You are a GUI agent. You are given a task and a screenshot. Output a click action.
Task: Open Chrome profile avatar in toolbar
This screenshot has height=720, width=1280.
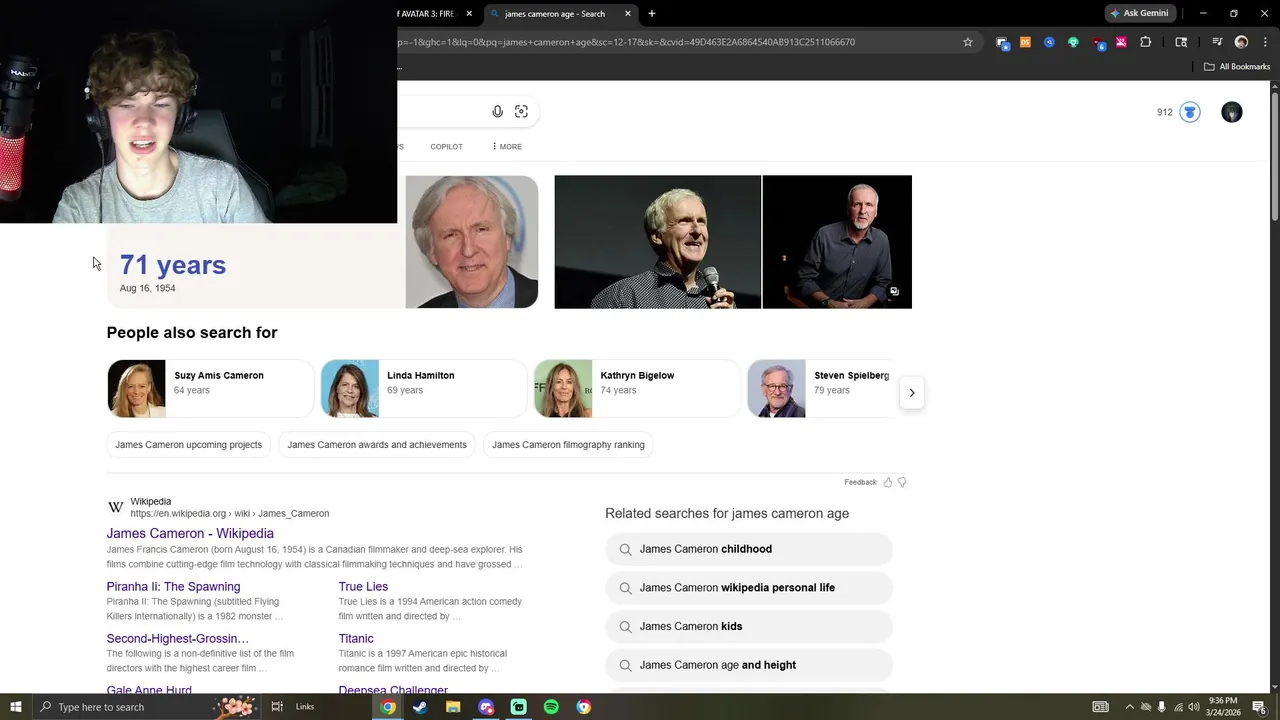[x=1241, y=42]
